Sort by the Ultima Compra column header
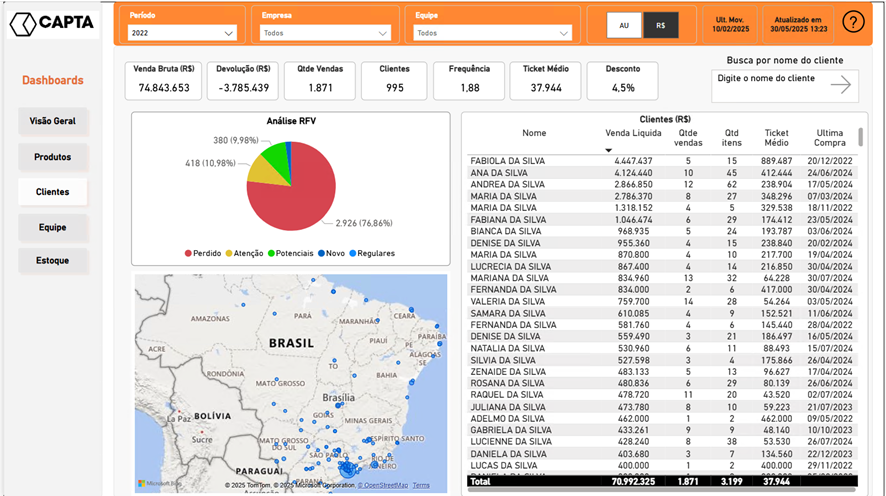886x496 pixels. click(x=829, y=138)
